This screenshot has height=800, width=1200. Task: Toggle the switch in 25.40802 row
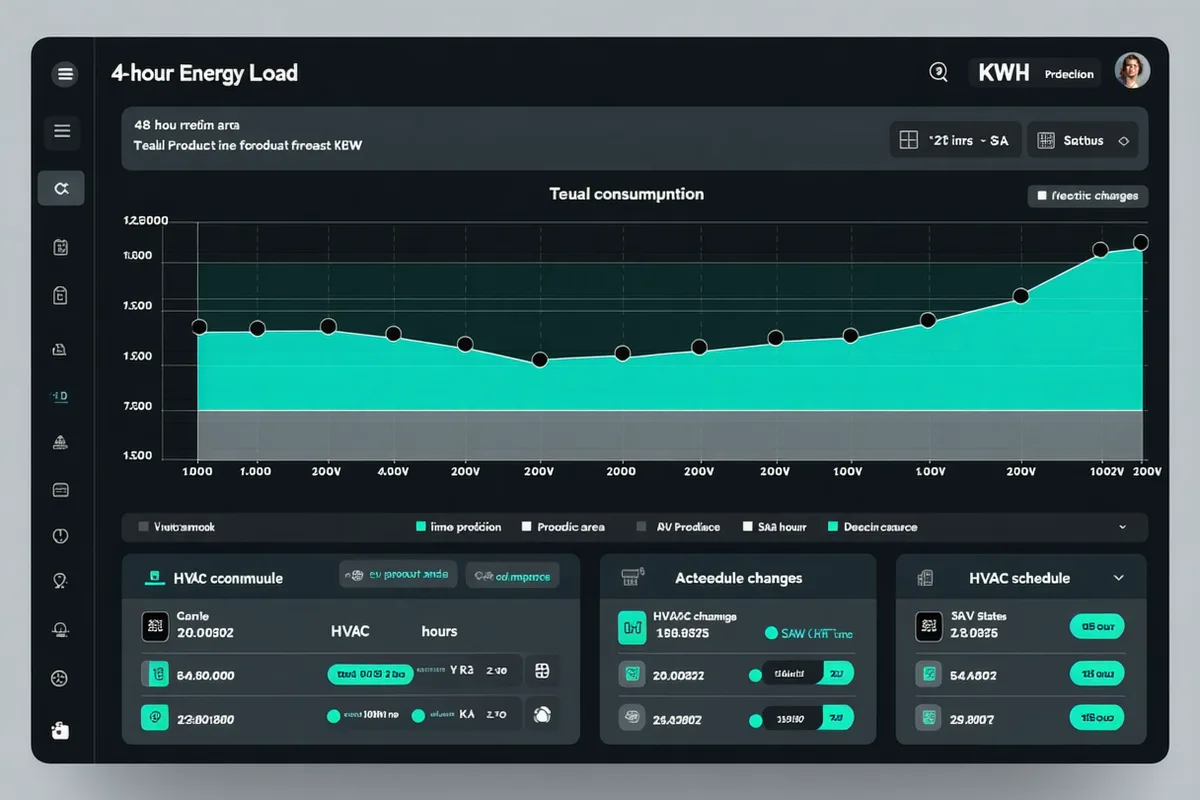[x=808, y=717]
